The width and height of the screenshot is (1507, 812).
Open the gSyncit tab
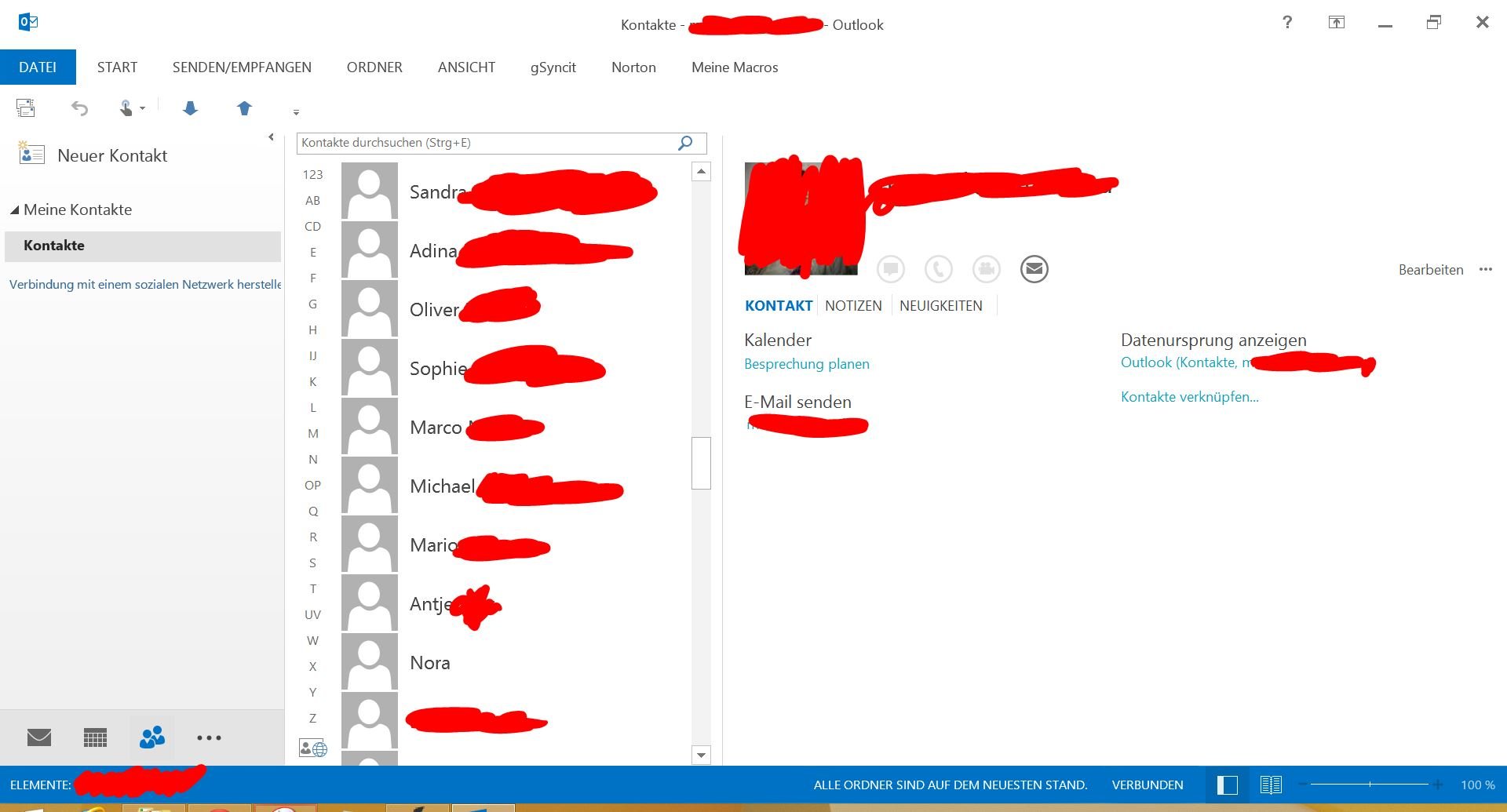pyautogui.click(x=553, y=67)
